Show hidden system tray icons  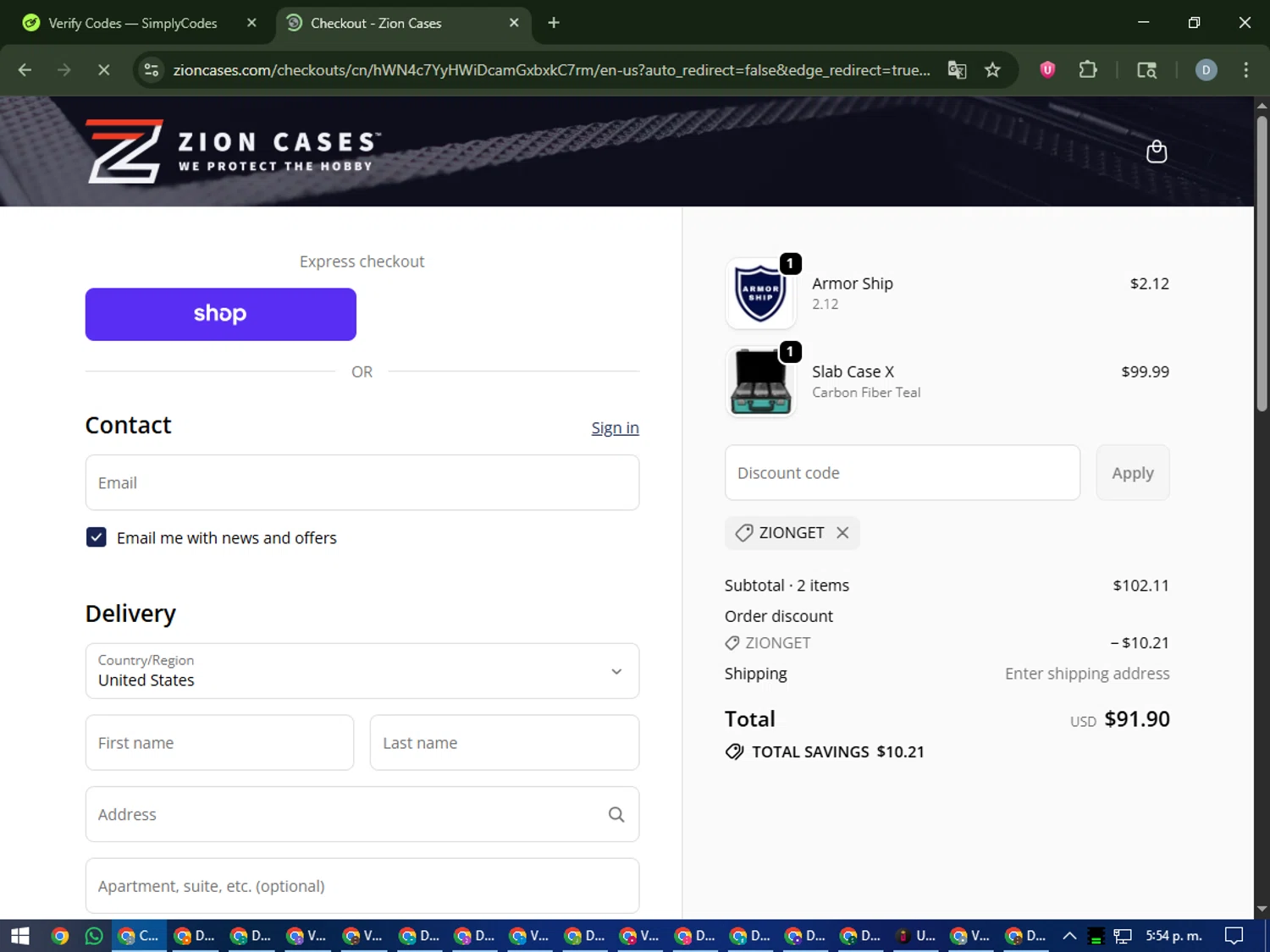coord(1069,936)
